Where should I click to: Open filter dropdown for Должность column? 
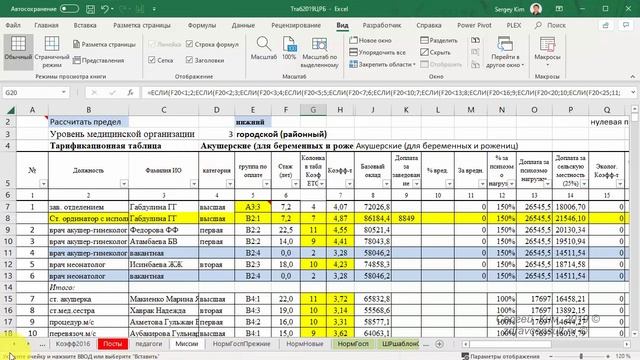tap(124, 184)
